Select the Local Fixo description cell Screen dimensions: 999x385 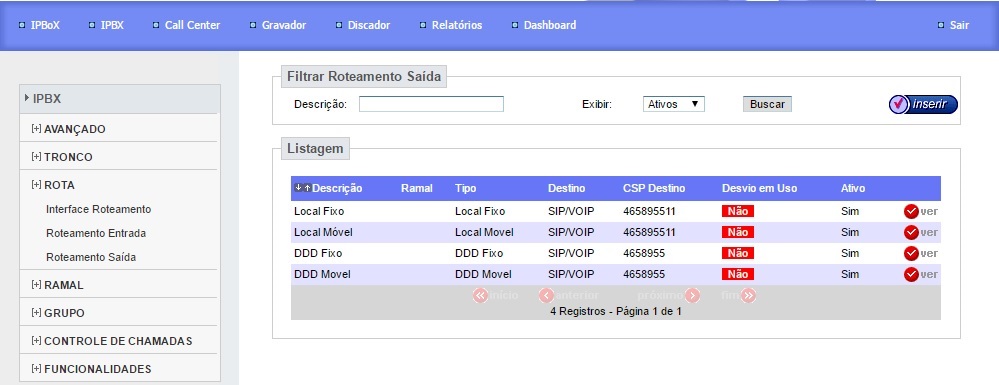click(x=319, y=212)
